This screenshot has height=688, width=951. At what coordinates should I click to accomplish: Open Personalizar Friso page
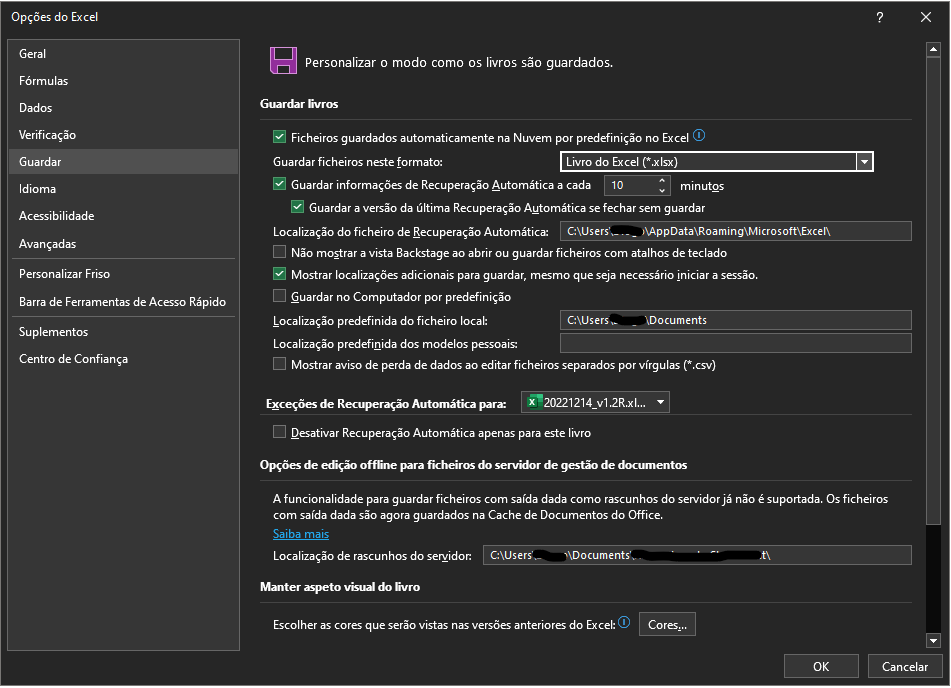tap(124, 274)
